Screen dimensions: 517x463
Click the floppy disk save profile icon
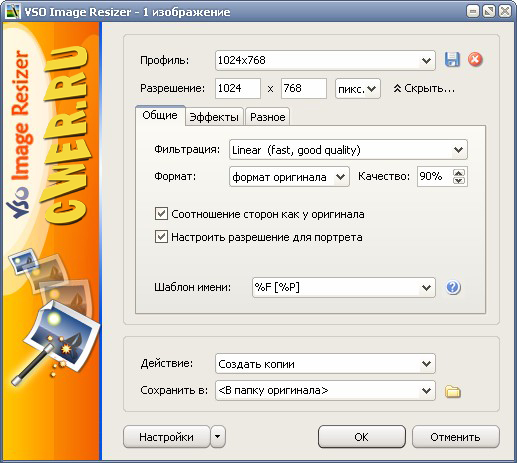click(x=452, y=60)
